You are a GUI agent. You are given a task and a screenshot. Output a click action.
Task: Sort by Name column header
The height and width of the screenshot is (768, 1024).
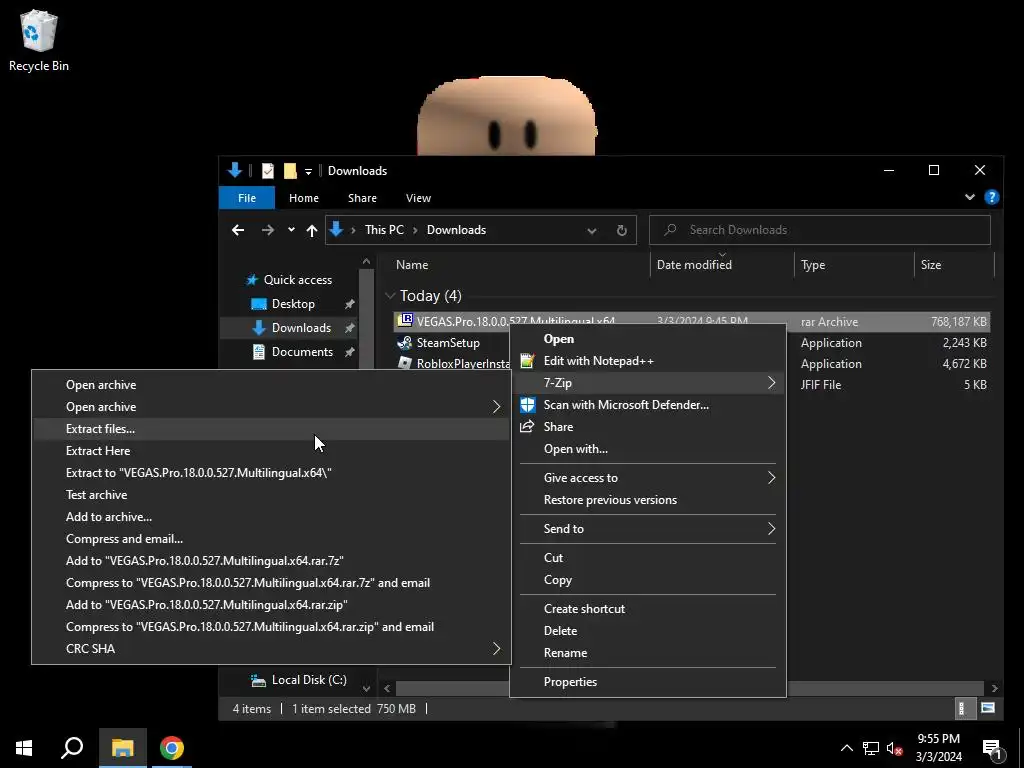coord(412,264)
